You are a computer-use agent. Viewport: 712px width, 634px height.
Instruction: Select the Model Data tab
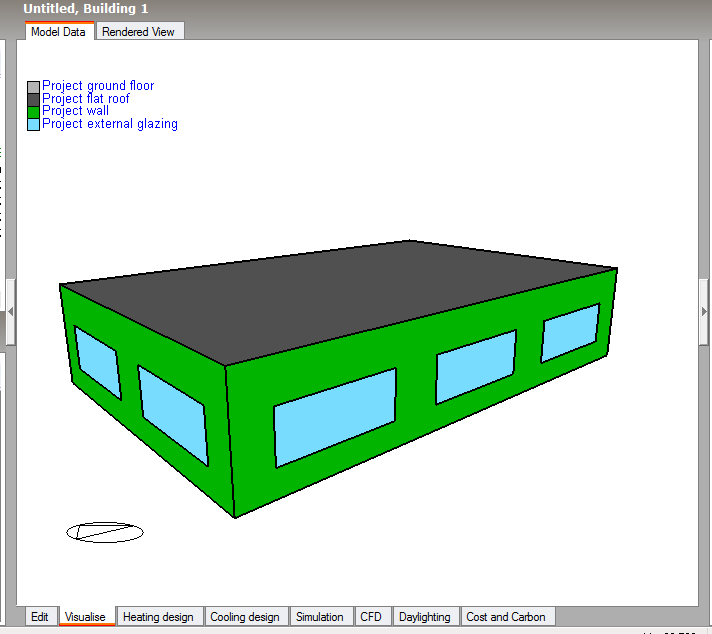click(x=59, y=31)
